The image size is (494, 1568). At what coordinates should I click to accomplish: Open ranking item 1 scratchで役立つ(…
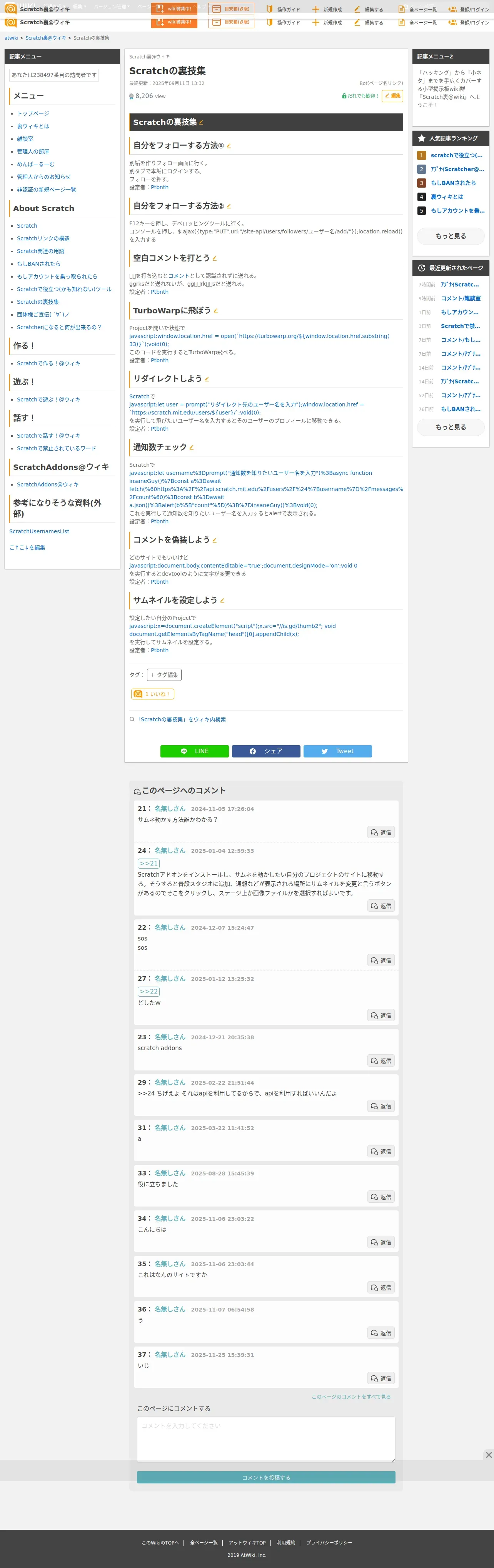click(457, 156)
